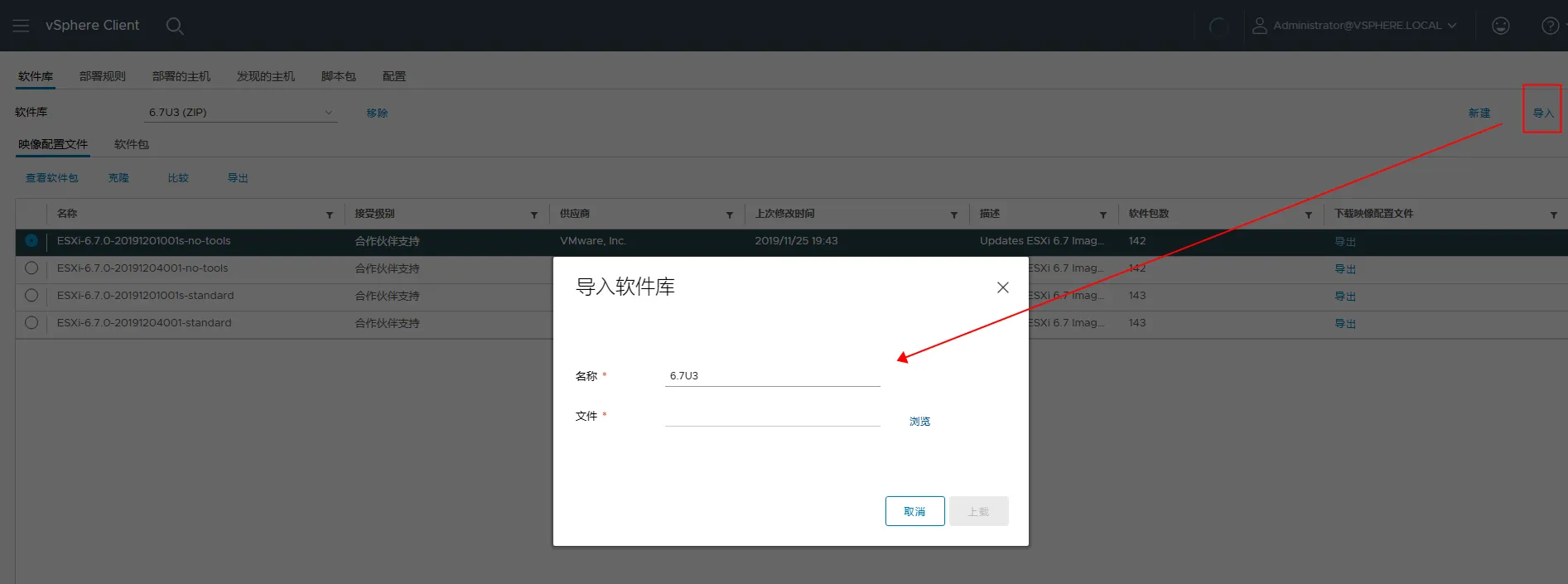
Task: Click filter icon in 名称 column header
Action: point(330,215)
